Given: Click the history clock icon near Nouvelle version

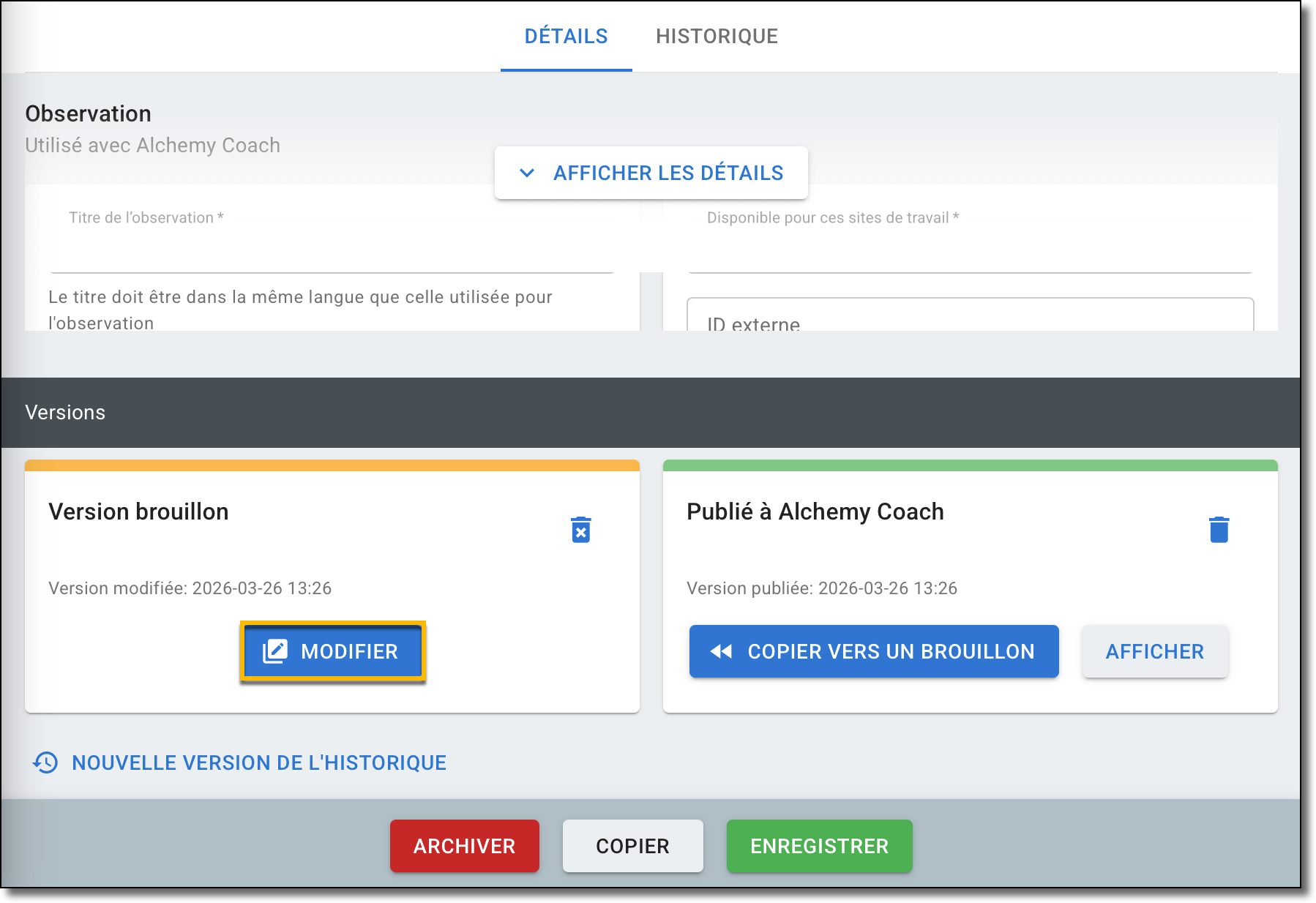Looking at the screenshot, I should pos(45,763).
